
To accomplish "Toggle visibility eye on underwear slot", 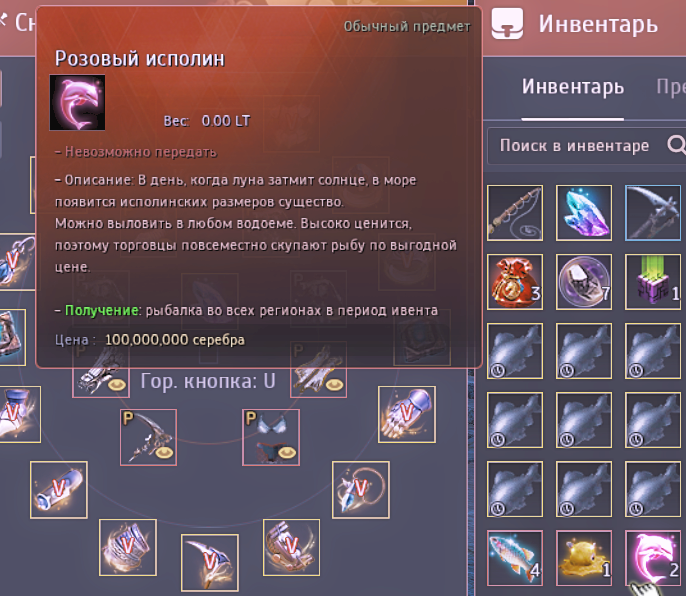I will pyautogui.click(x=287, y=452).
